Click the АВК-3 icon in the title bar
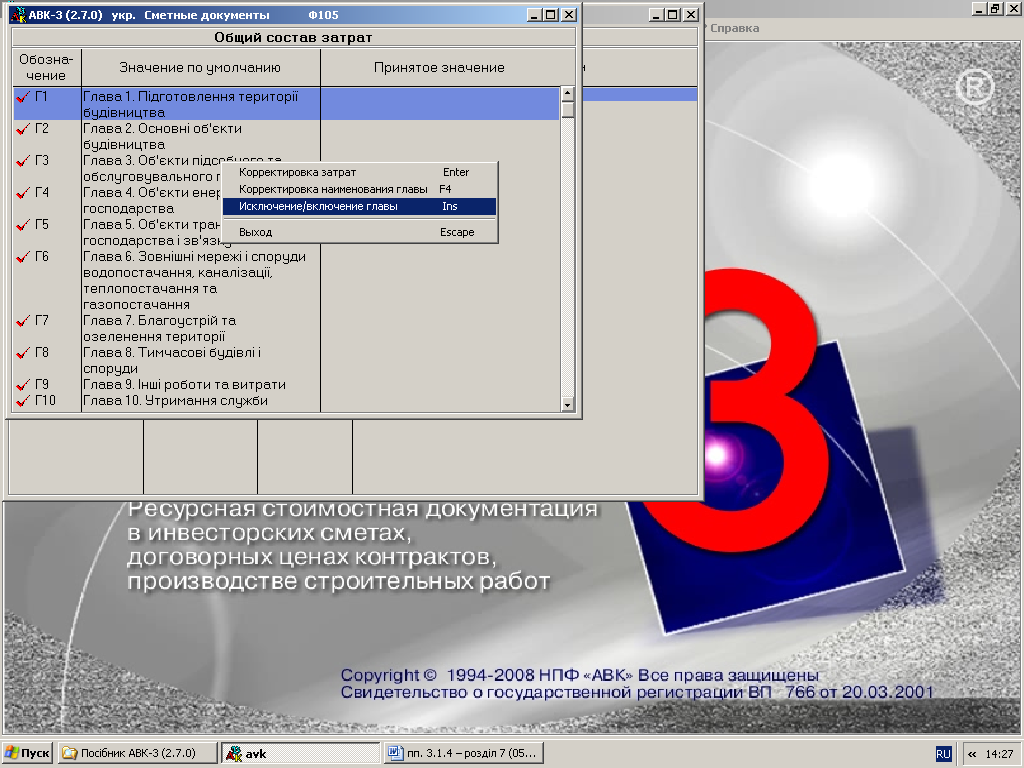The height and width of the screenshot is (768, 1024). 18,14
